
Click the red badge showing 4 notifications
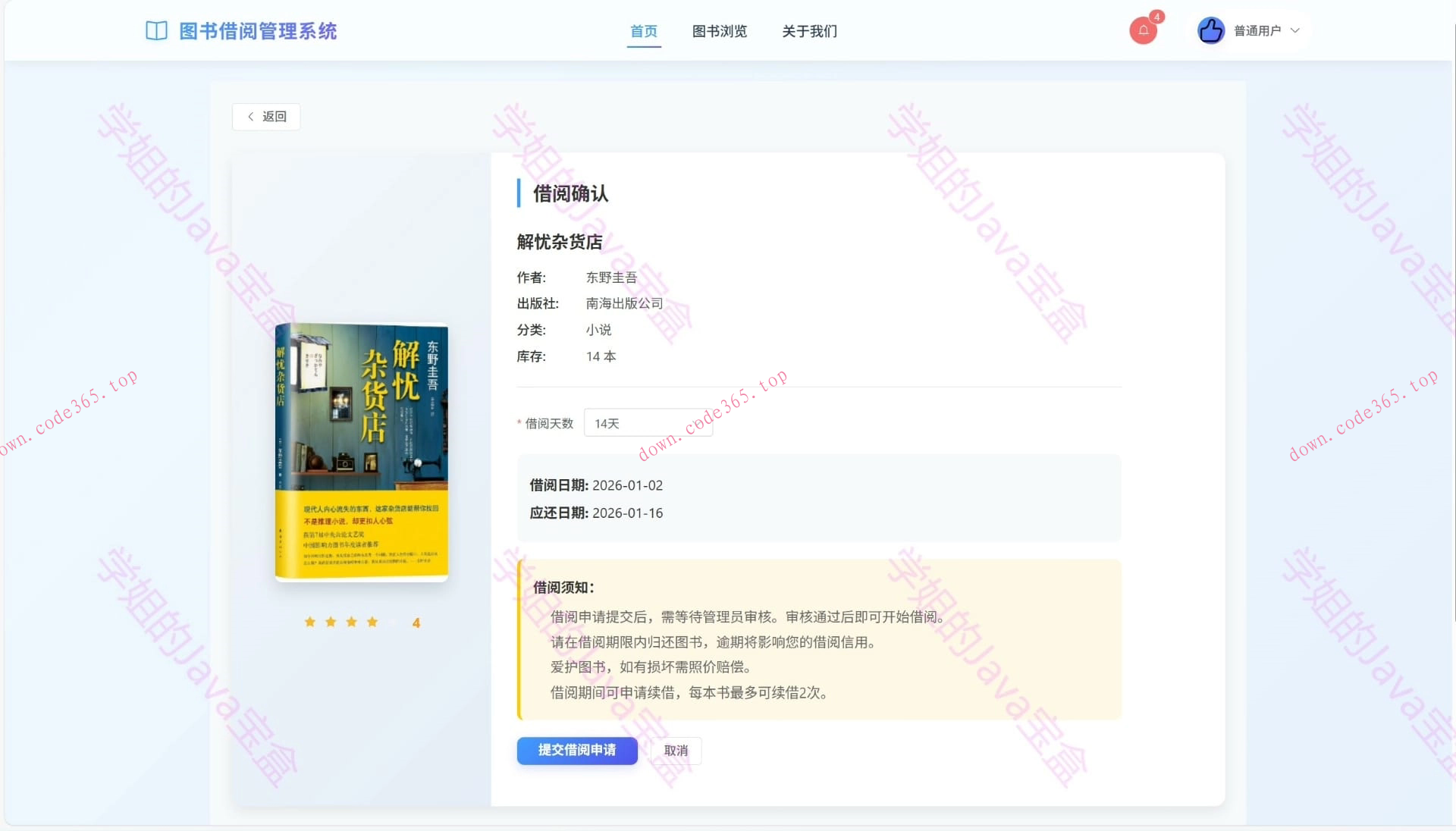(1156, 17)
